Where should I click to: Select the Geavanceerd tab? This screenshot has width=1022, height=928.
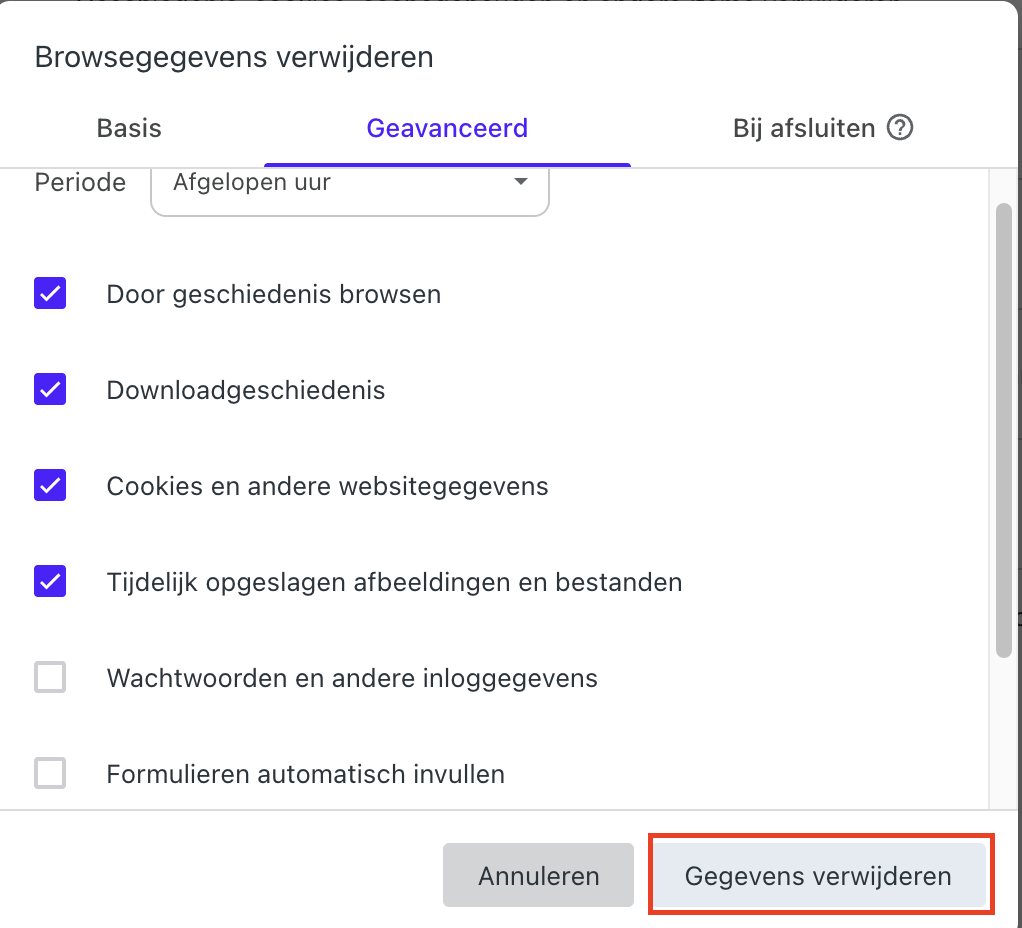click(x=447, y=128)
